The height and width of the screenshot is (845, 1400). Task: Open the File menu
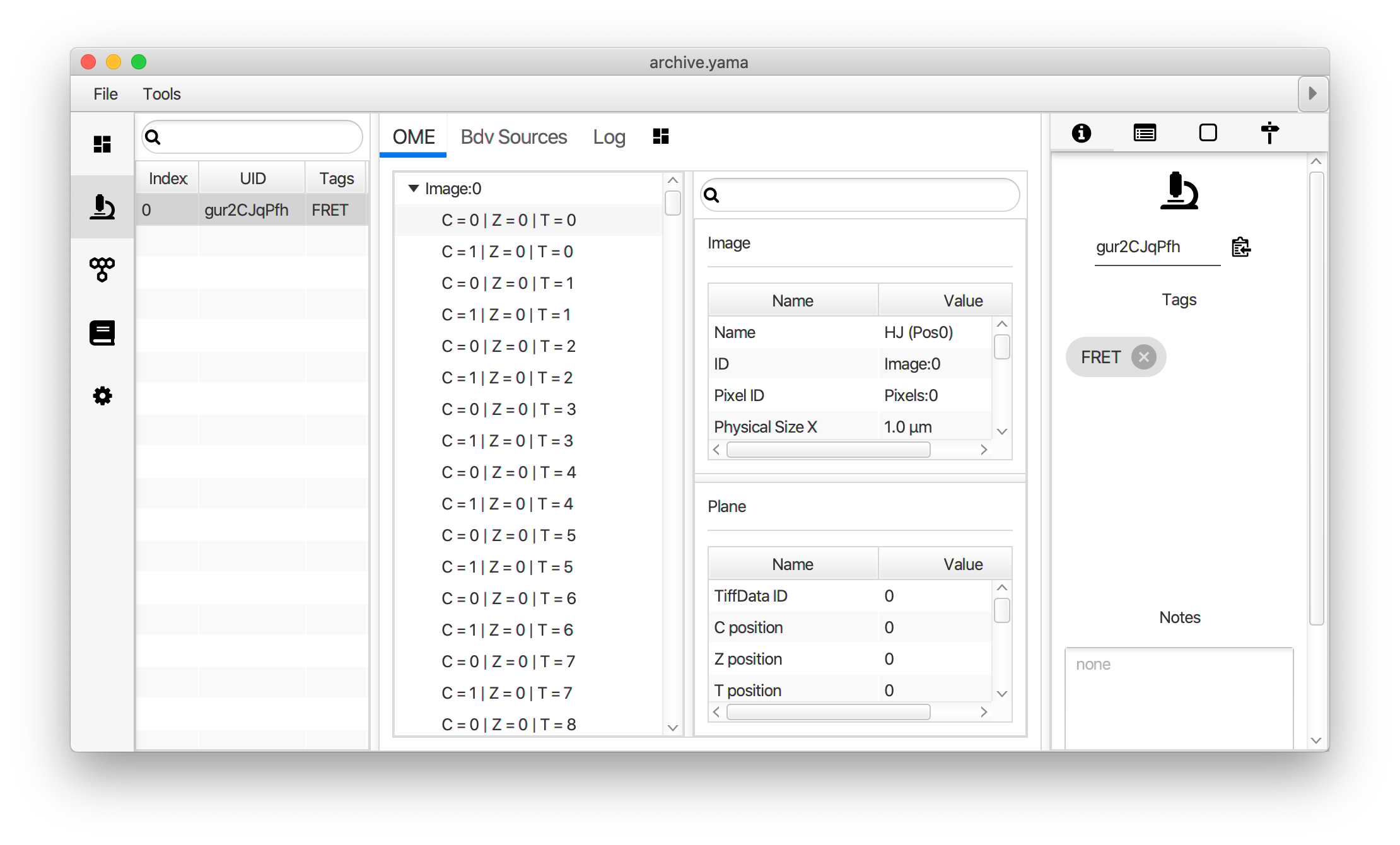[x=105, y=94]
